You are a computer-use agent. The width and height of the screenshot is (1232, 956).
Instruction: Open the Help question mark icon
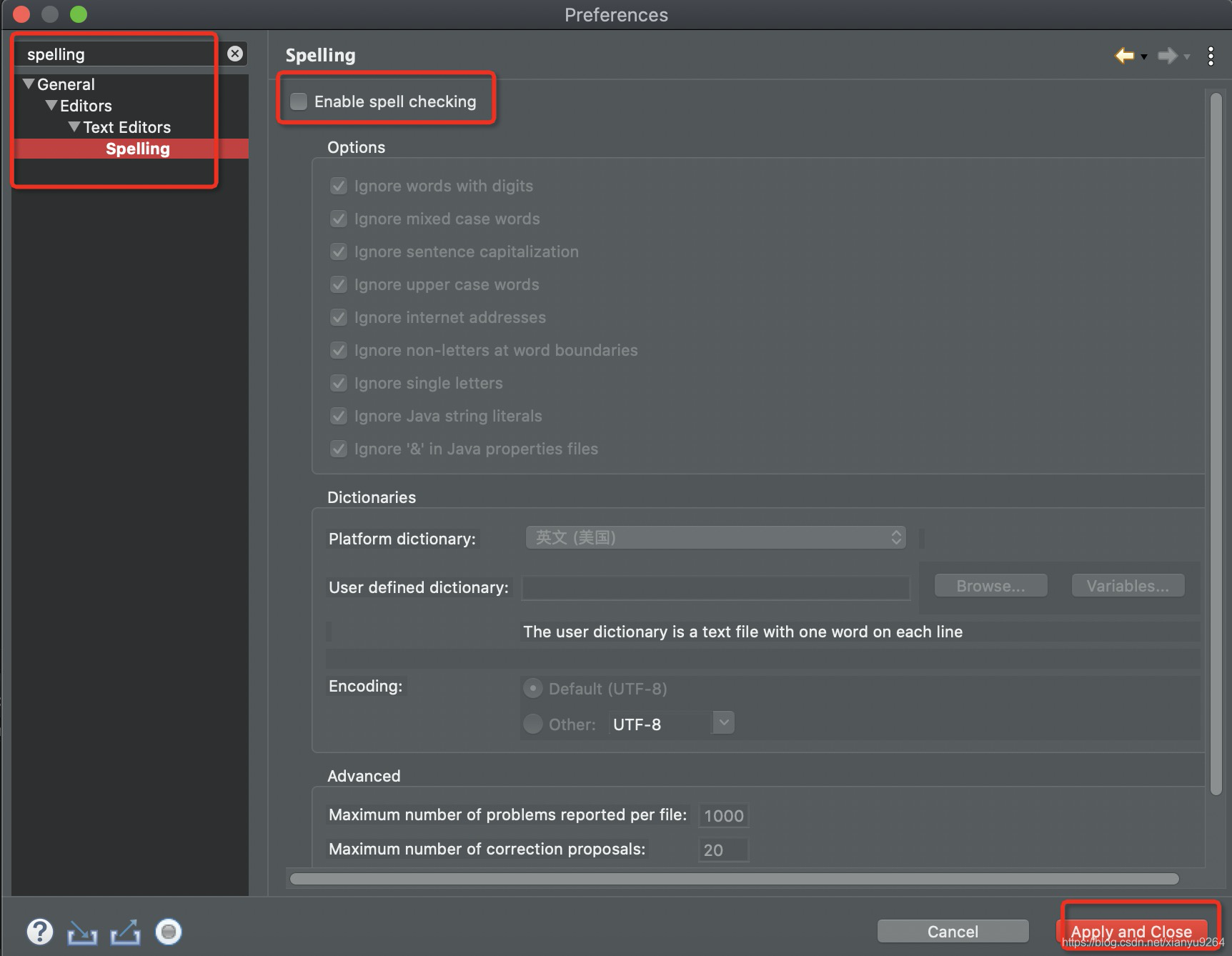(40, 932)
